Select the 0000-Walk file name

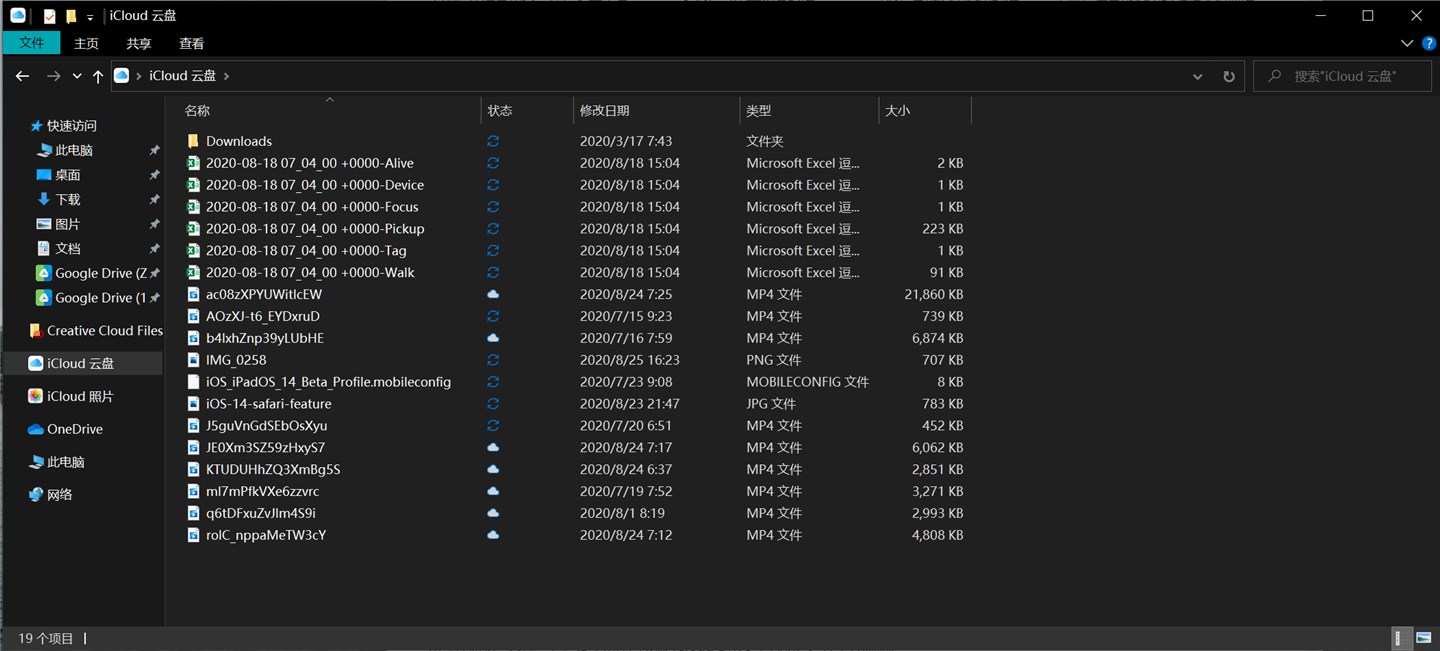tap(310, 273)
